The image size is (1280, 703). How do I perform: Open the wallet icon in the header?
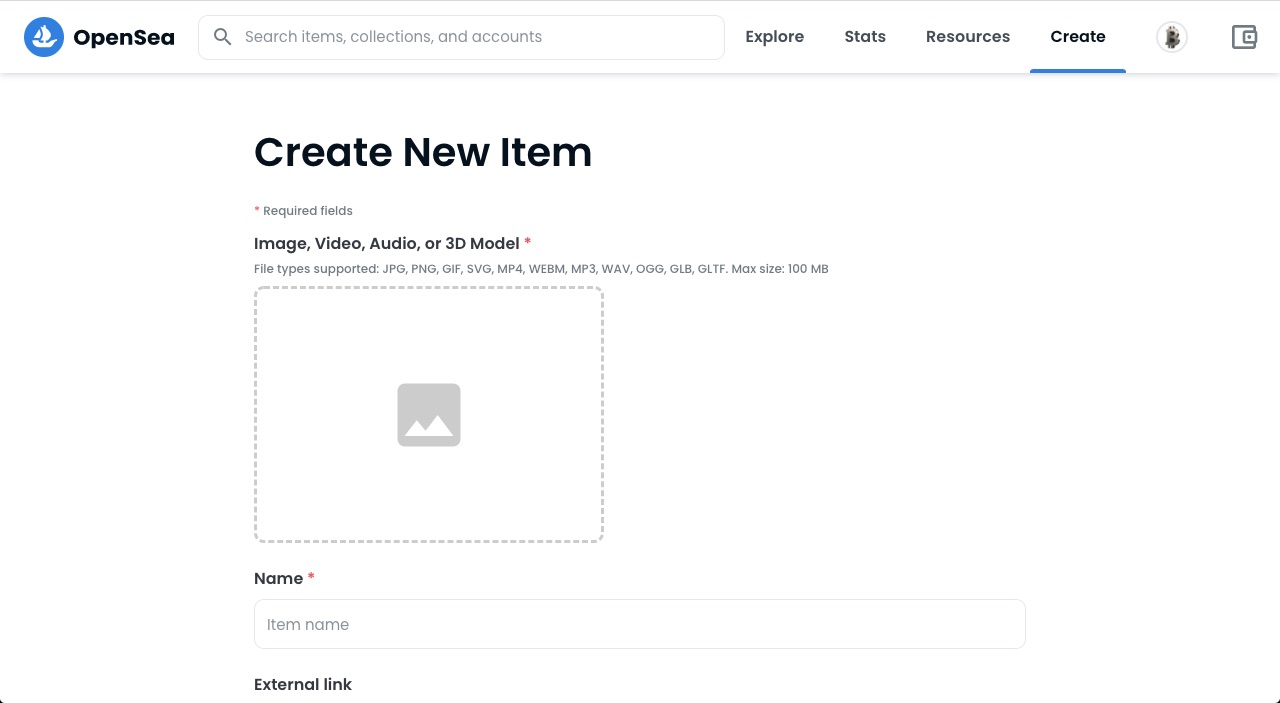[x=1244, y=37]
